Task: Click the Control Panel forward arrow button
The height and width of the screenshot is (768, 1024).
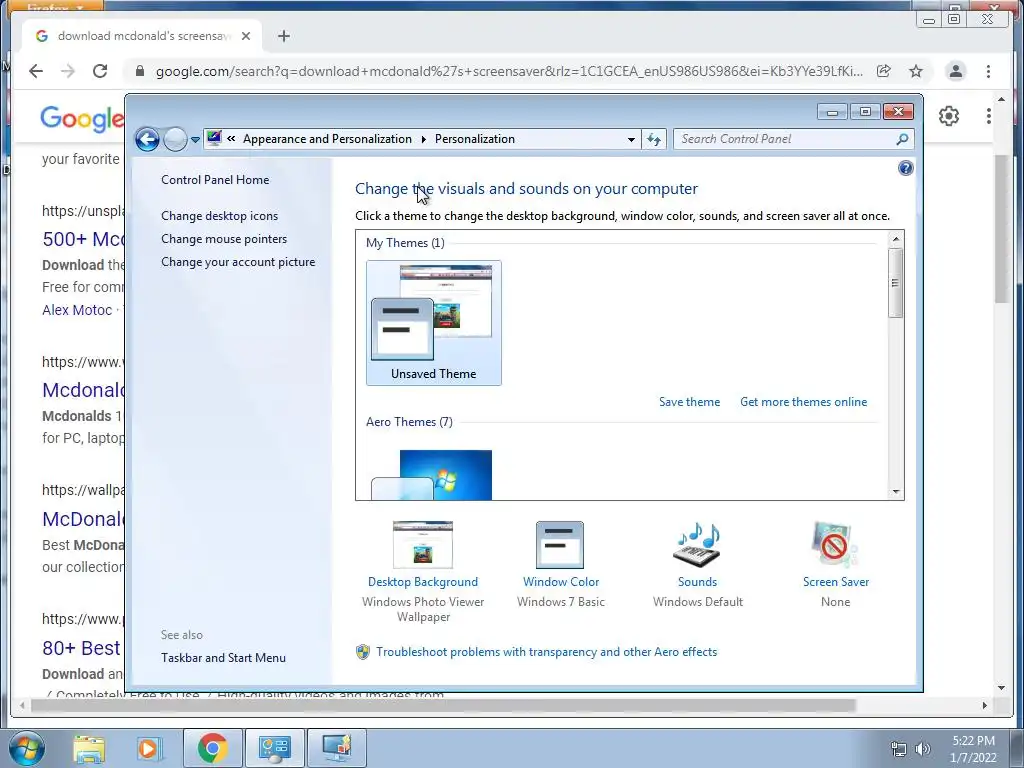Action: 175,139
